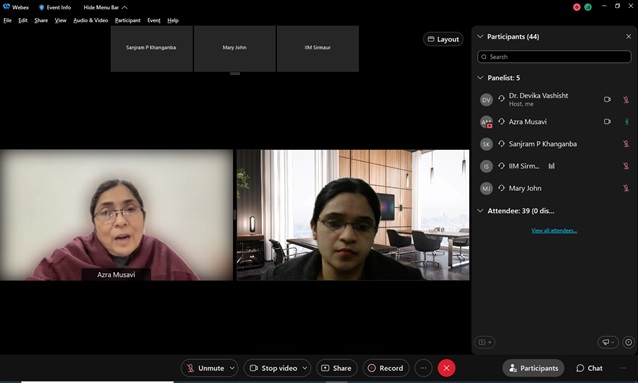
Task: Click the Share content button
Action: pyautogui.click(x=336, y=368)
